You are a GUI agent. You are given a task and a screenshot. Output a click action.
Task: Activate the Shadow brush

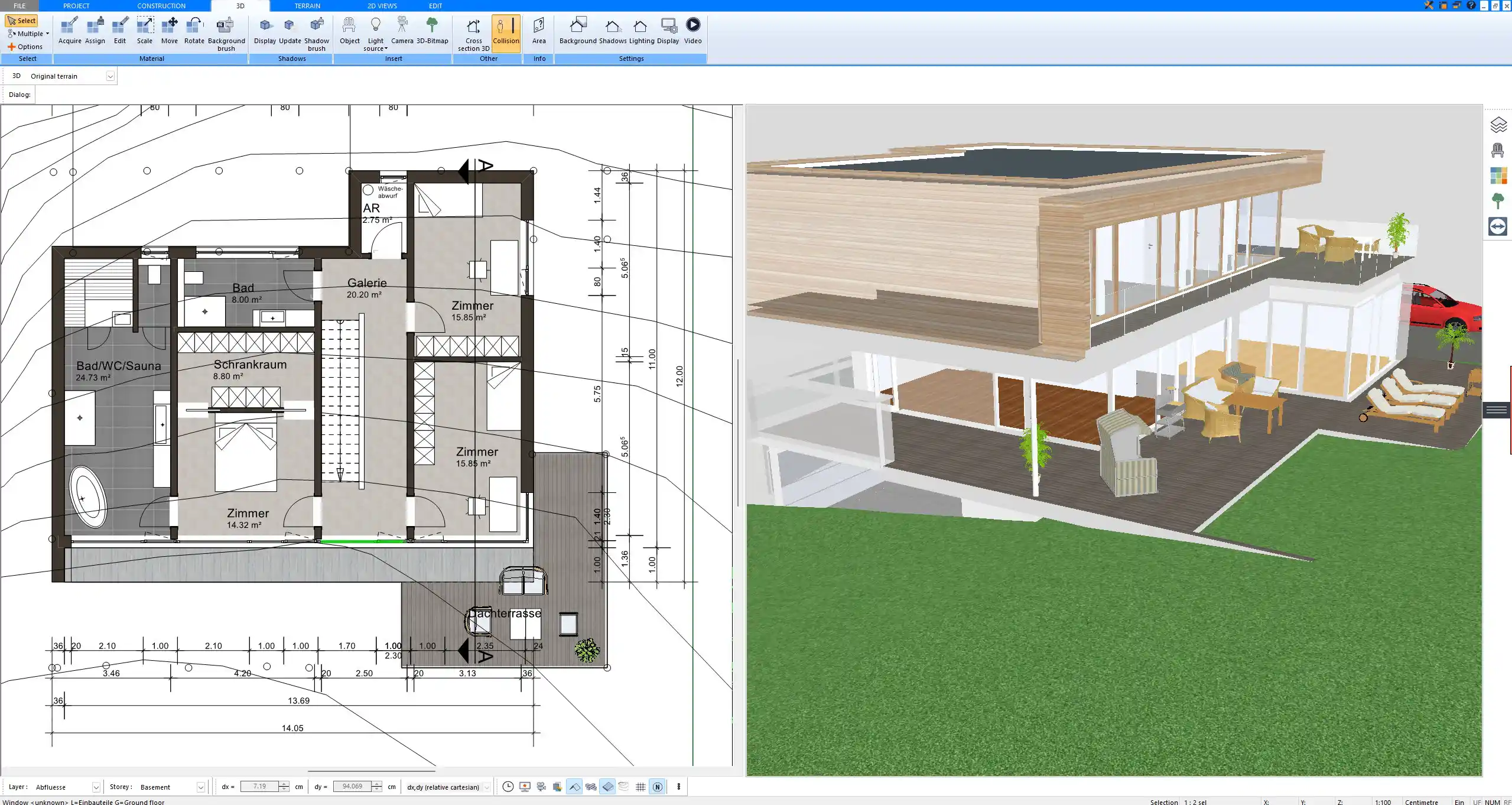pos(317,34)
